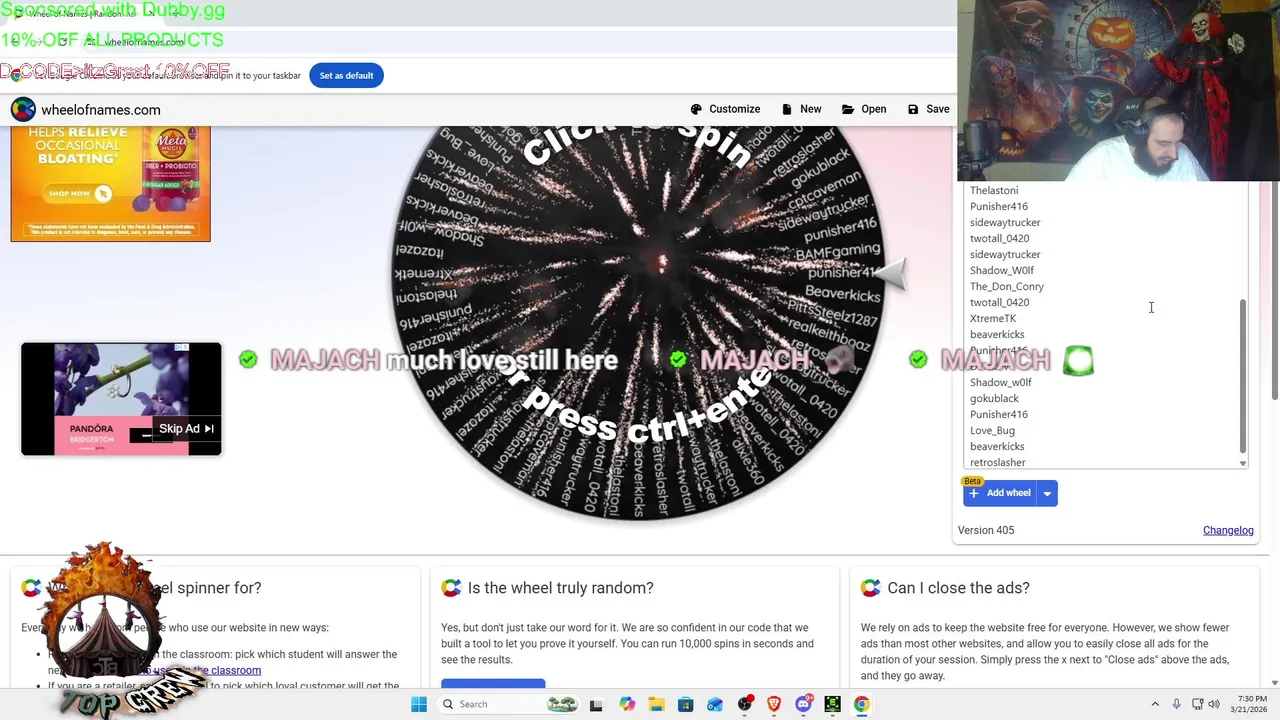Select the retroslasher entry in list
1280x720 pixels.
coord(997,462)
